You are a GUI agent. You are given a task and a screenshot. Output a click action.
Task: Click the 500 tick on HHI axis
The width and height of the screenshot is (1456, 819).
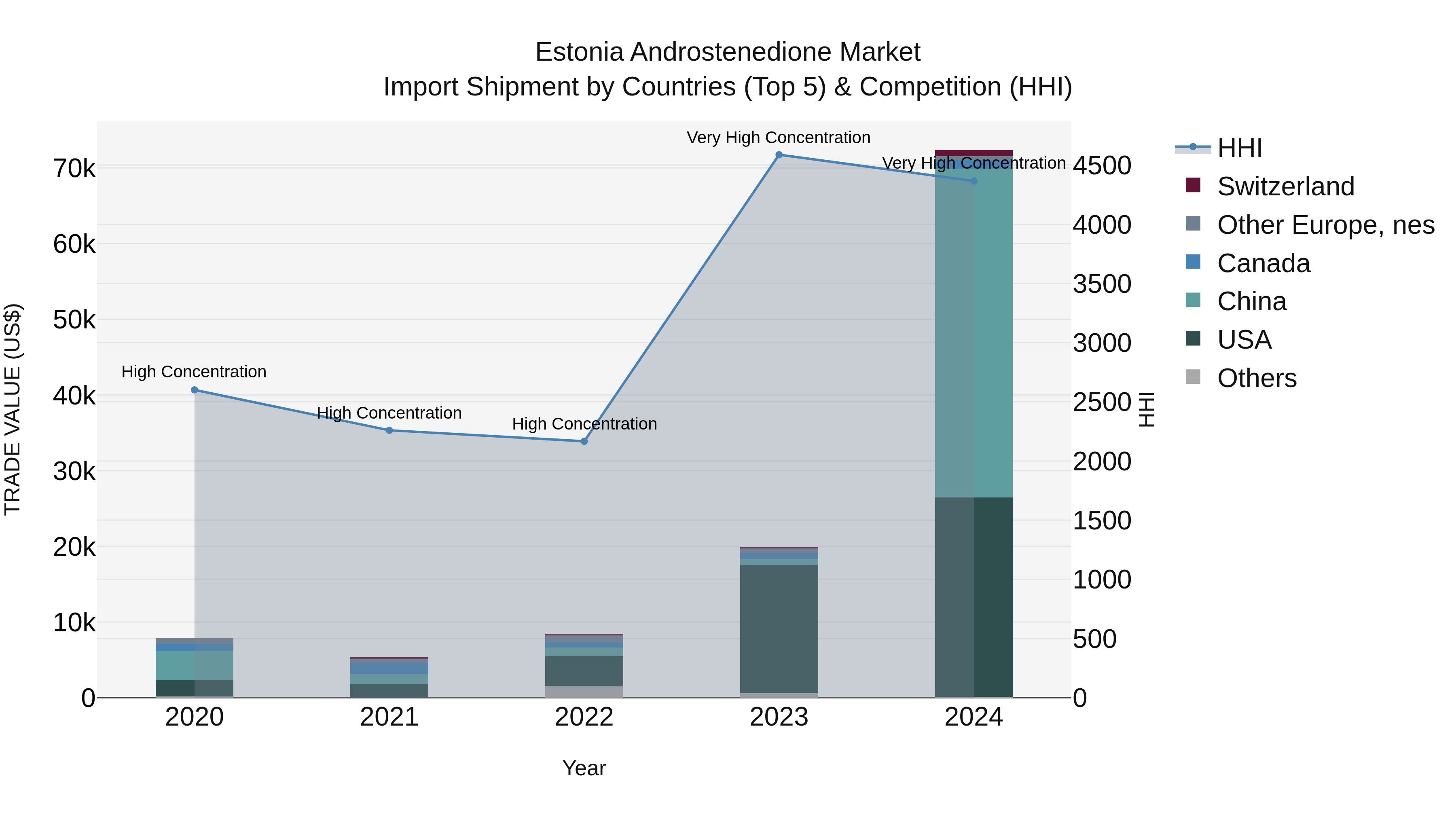pyautogui.click(x=1095, y=639)
